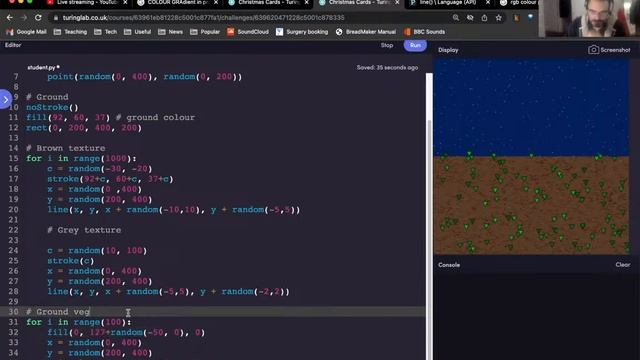Clear the console output

(622, 265)
